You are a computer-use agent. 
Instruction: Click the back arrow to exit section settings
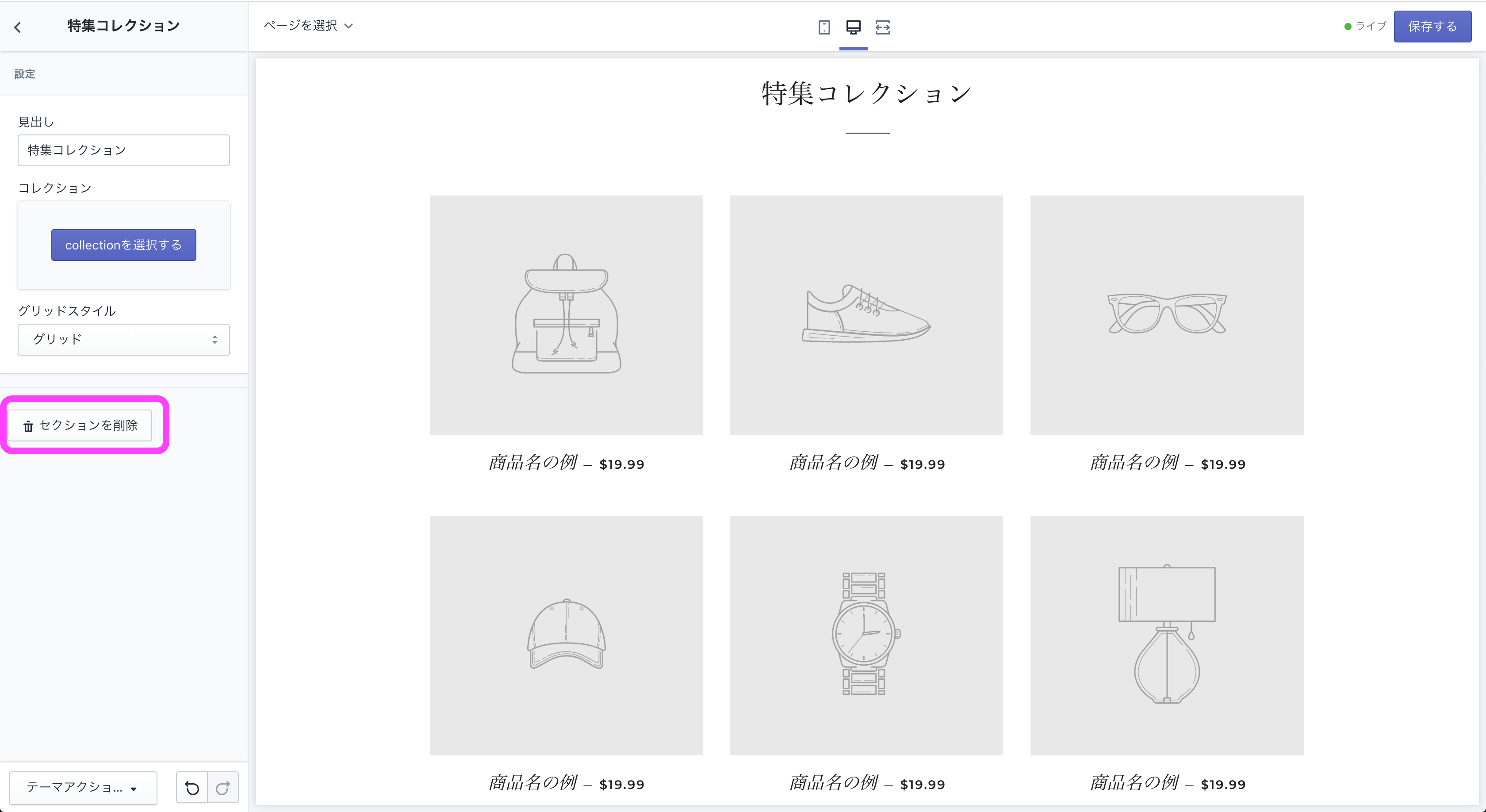pos(18,27)
